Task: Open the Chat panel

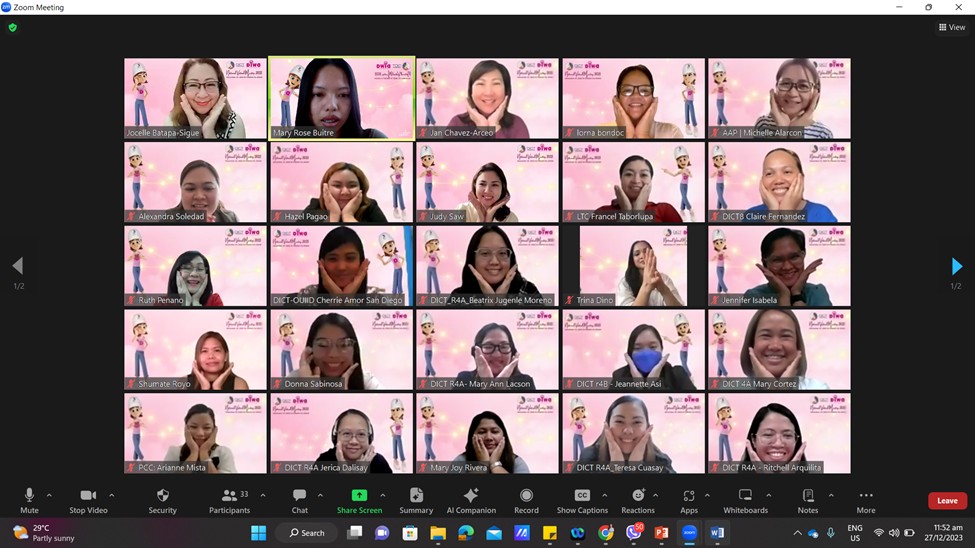Action: [x=299, y=499]
